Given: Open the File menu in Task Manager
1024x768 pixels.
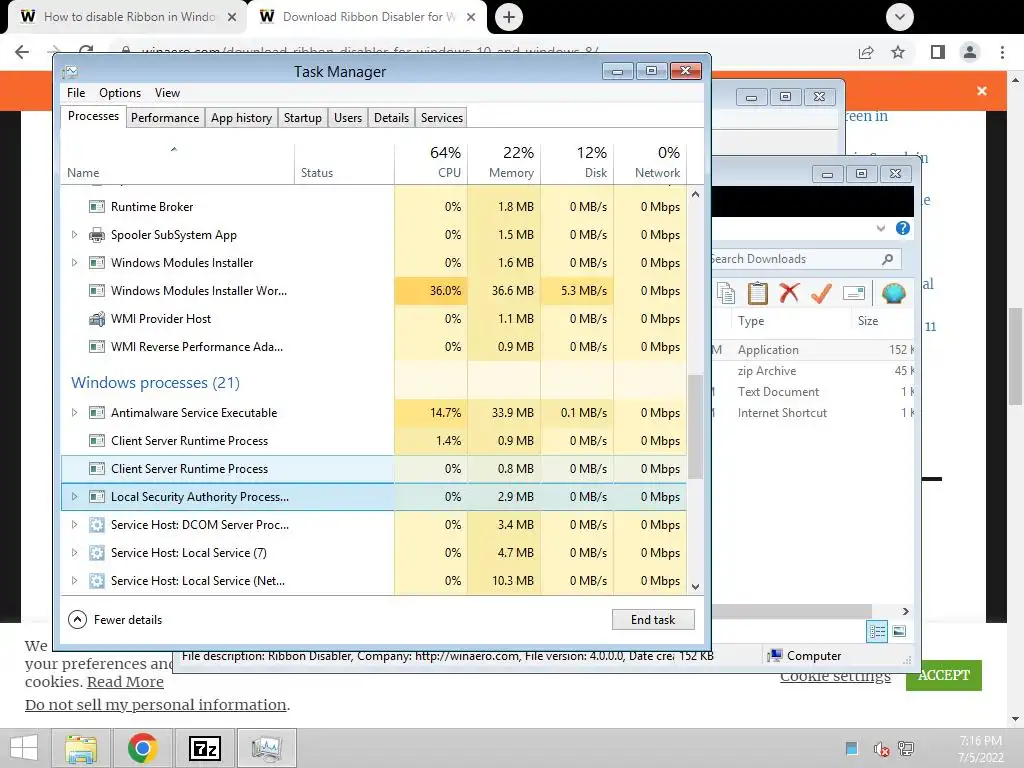Looking at the screenshot, I should pos(76,93).
